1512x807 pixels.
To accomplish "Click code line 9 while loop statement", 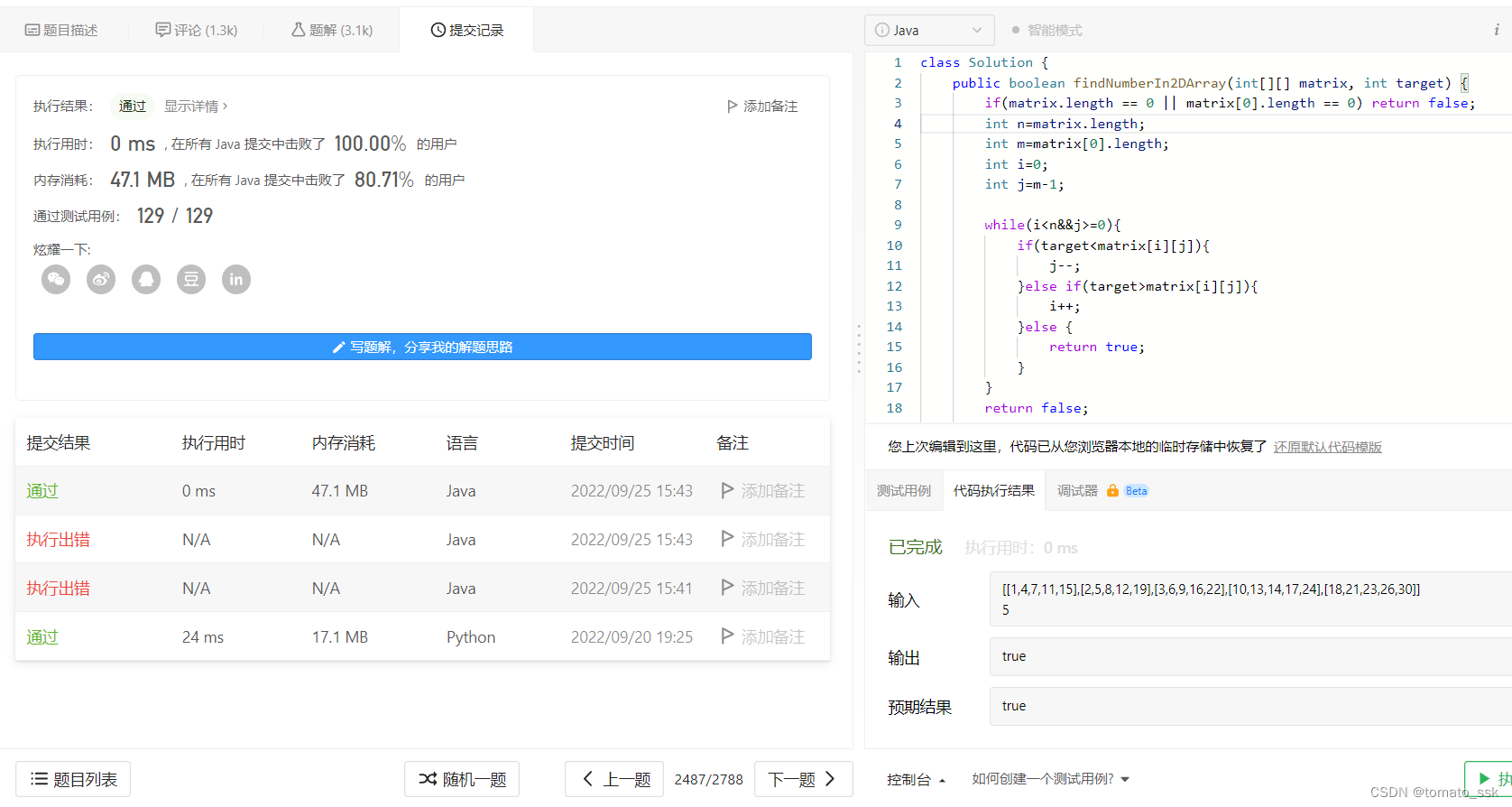I will (1052, 225).
